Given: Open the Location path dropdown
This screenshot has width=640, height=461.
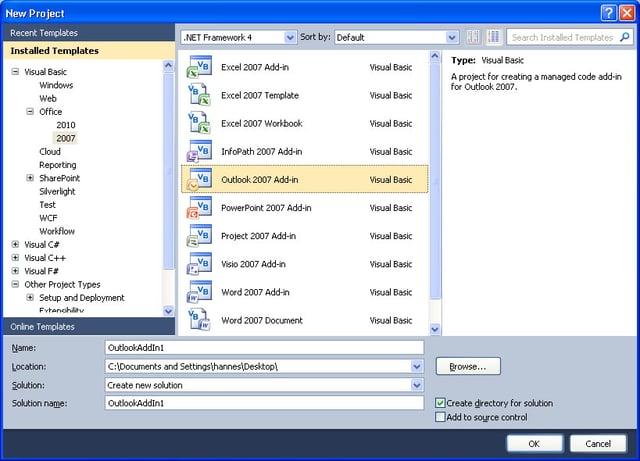Looking at the screenshot, I should point(416,366).
